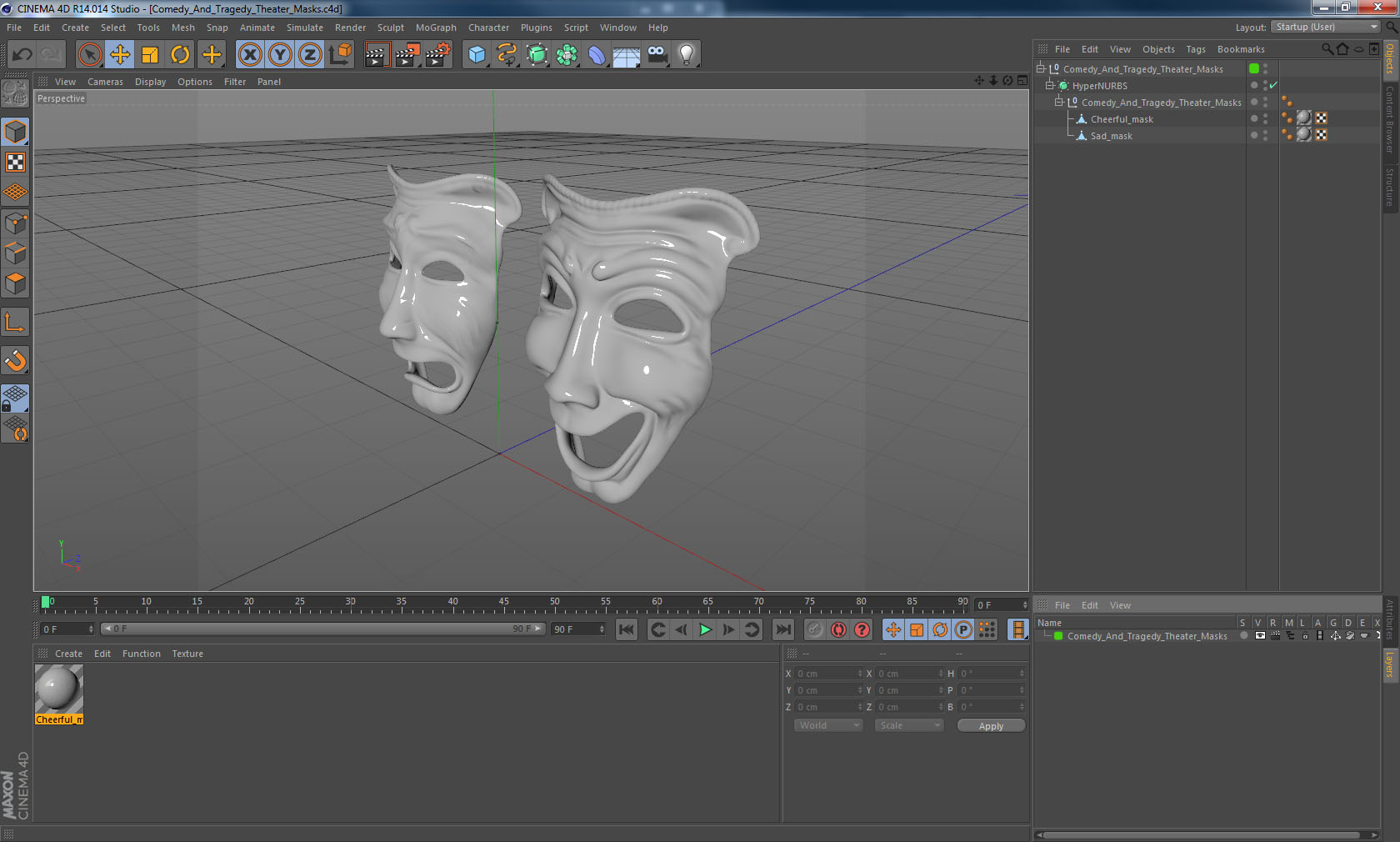Screen dimensions: 1400x842
Task: Enable Snap magnet tool
Action: [15, 360]
